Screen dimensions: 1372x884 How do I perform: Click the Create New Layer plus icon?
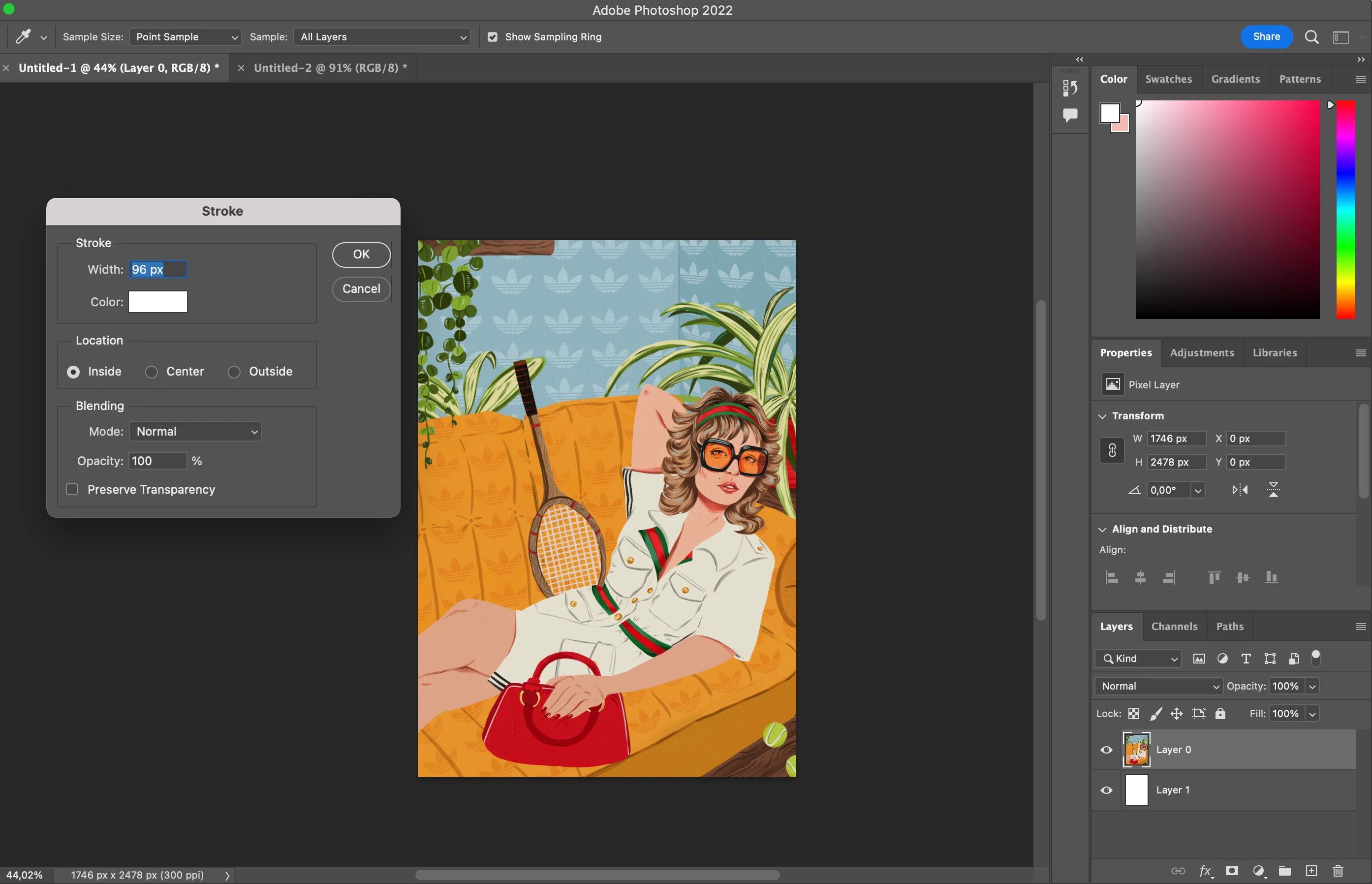pos(1311,871)
